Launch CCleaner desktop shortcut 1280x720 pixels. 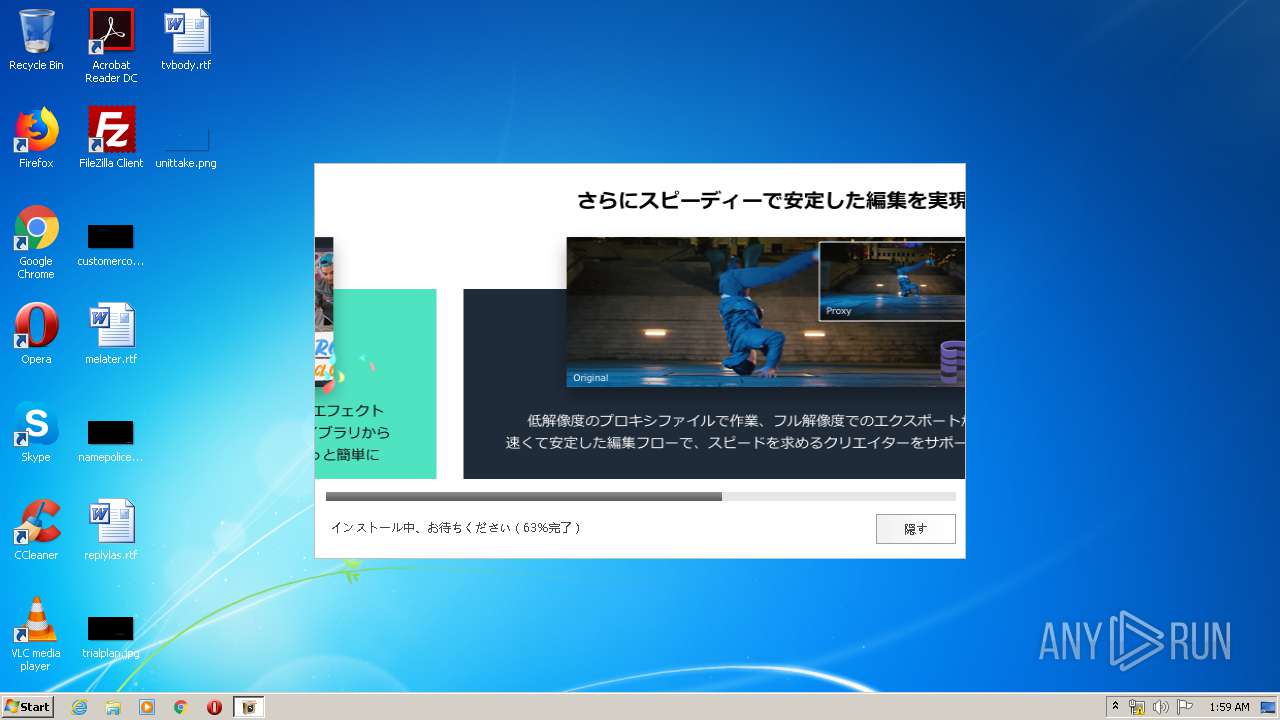coord(36,530)
